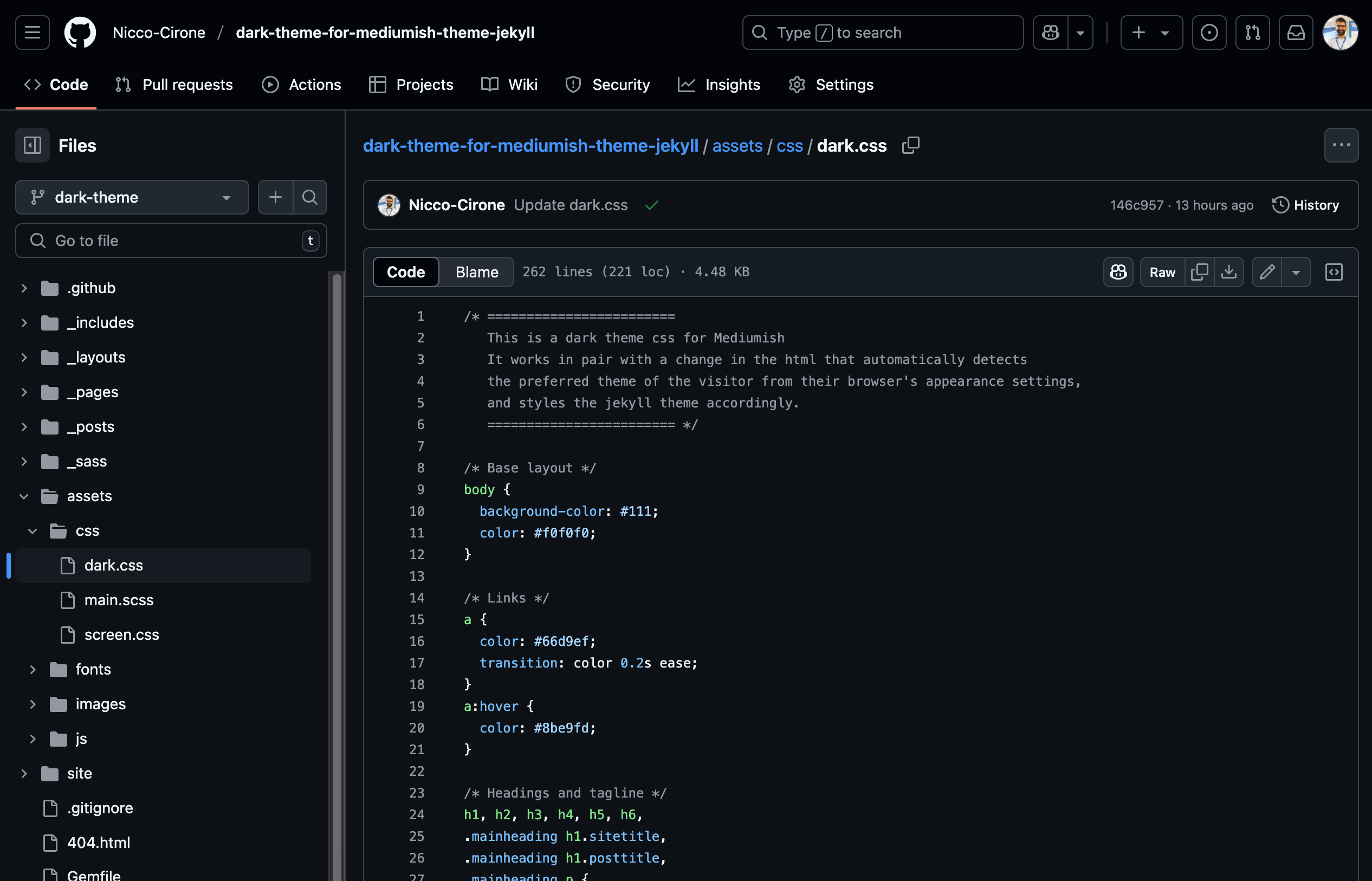Switch to the Pull requests tab
Screen dimensions: 1372x881
click(174, 85)
